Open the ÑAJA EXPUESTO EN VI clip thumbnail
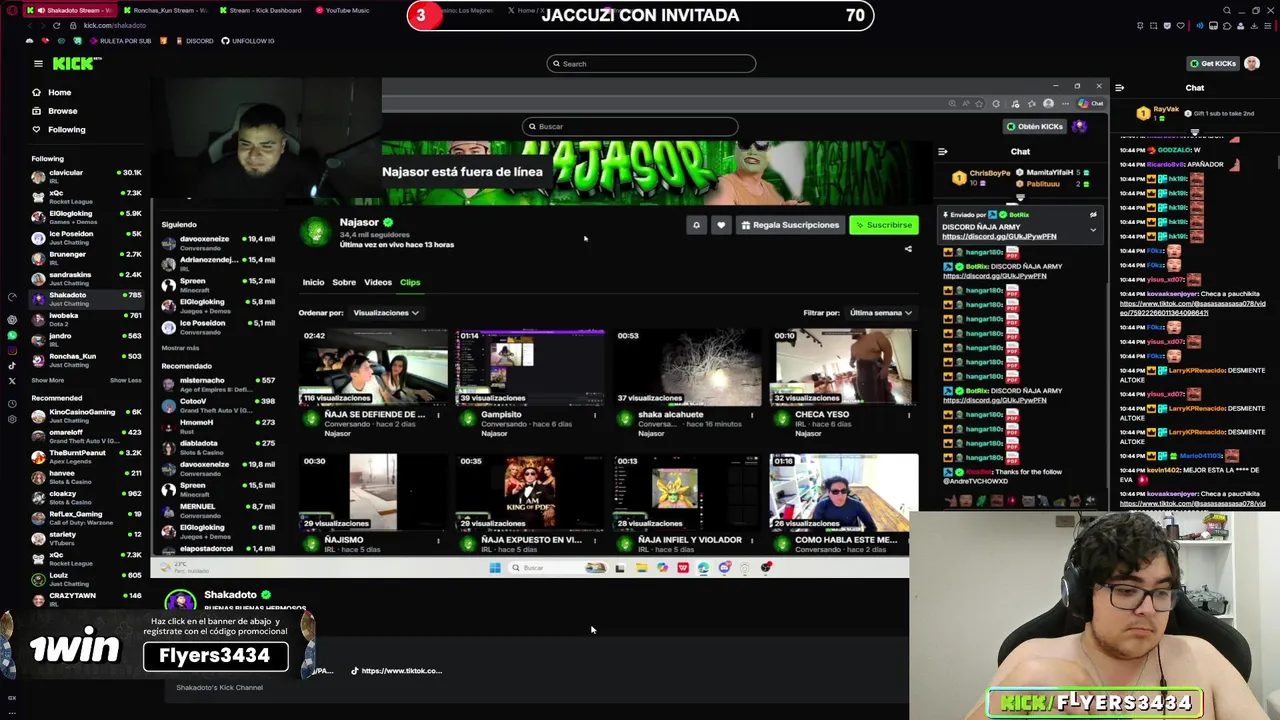Screen dimensions: 1280x720 [530, 493]
